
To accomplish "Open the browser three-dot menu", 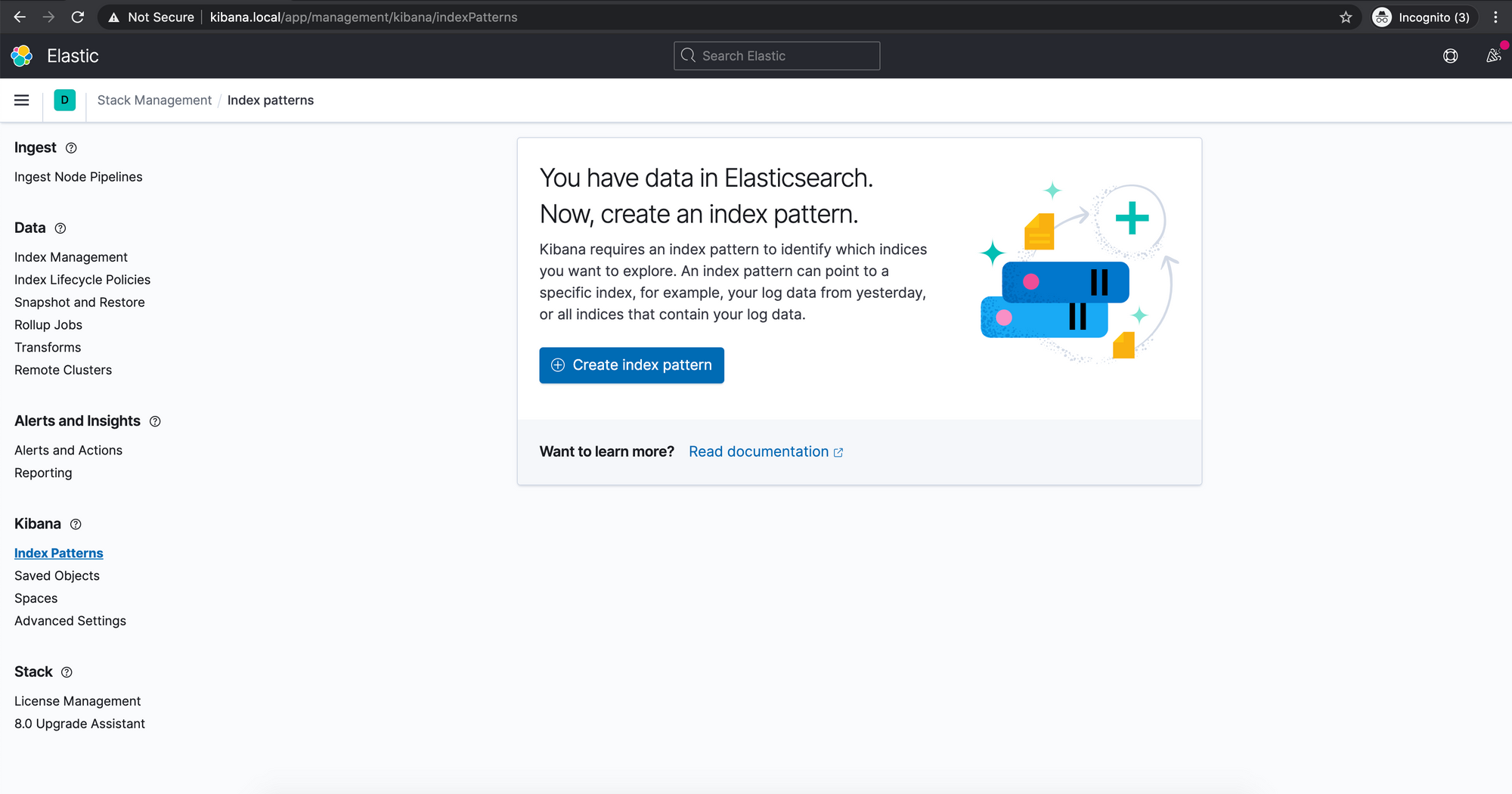I will click(x=1495, y=17).
